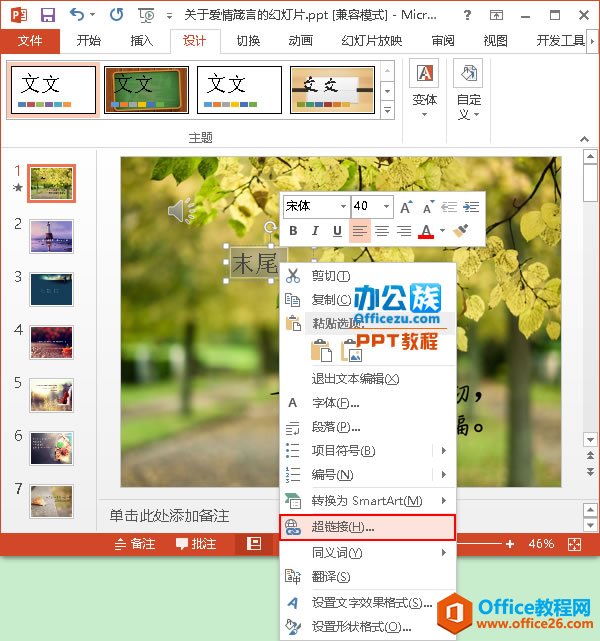Paste using keep source formatting icon
This screenshot has height=641, width=600.
[x=322, y=350]
